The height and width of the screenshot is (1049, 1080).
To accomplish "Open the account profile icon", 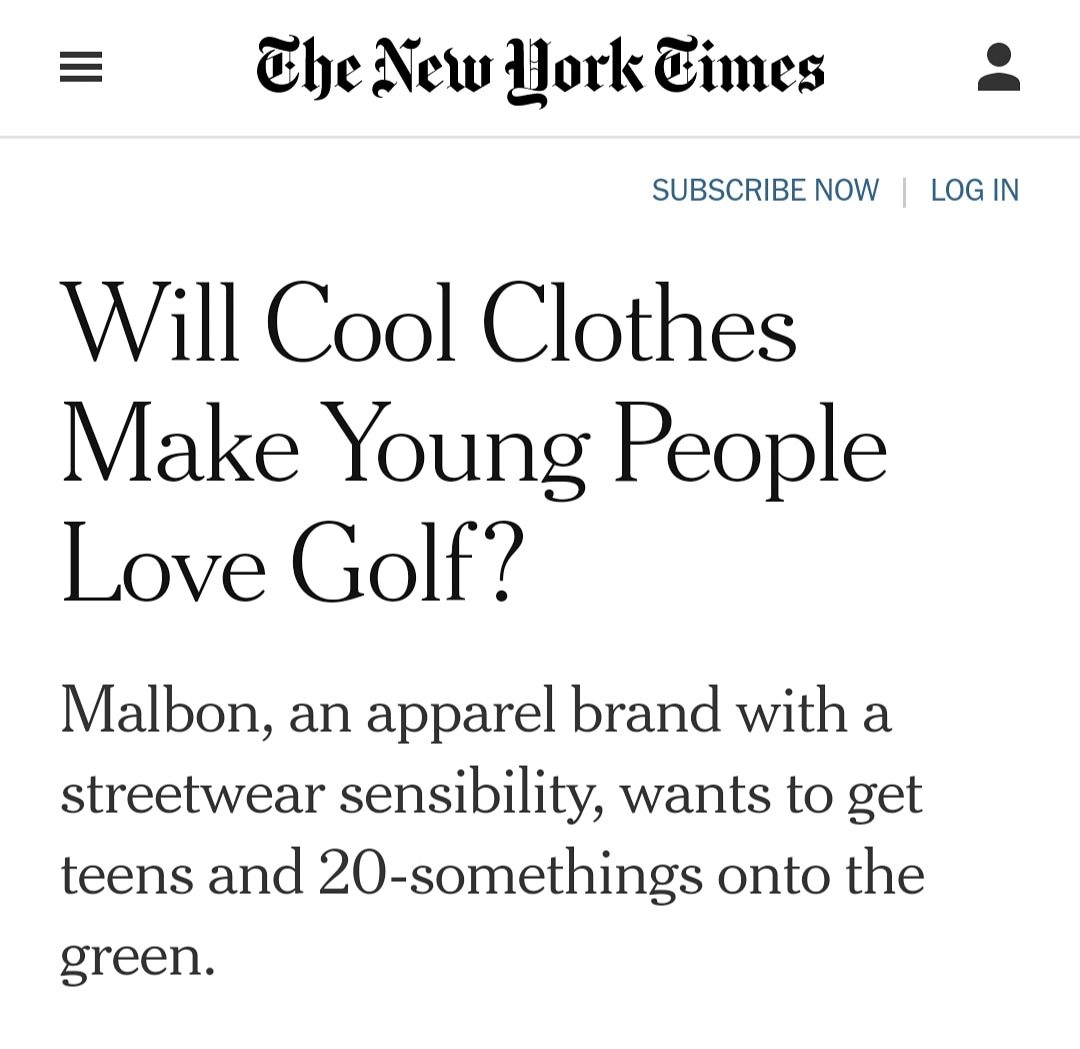I will point(998,68).
